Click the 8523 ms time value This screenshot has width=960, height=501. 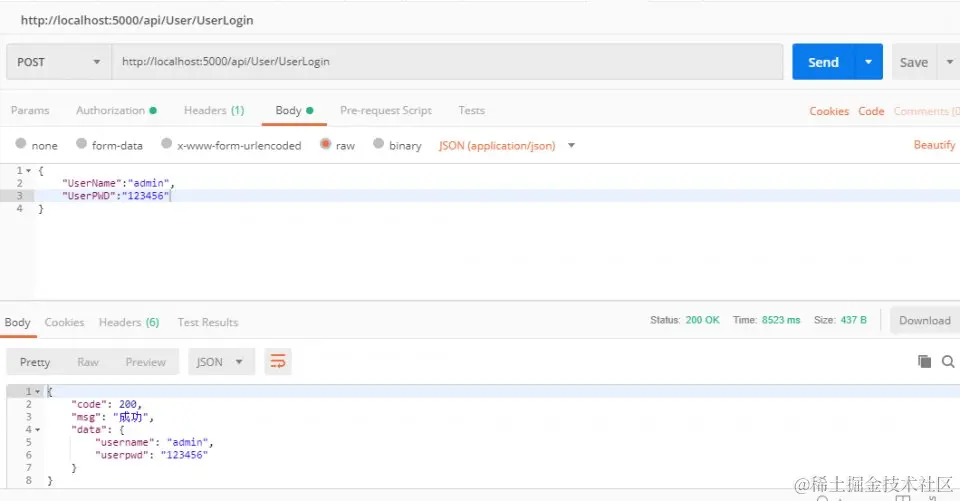[781, 320]
